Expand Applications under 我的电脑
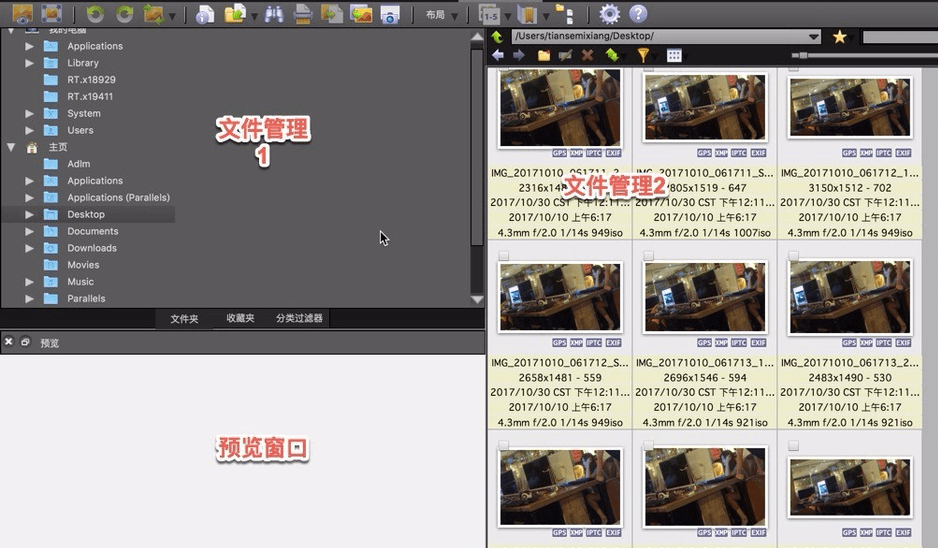The width and height of the screenshot is (938, 548). tap(29, 46)
